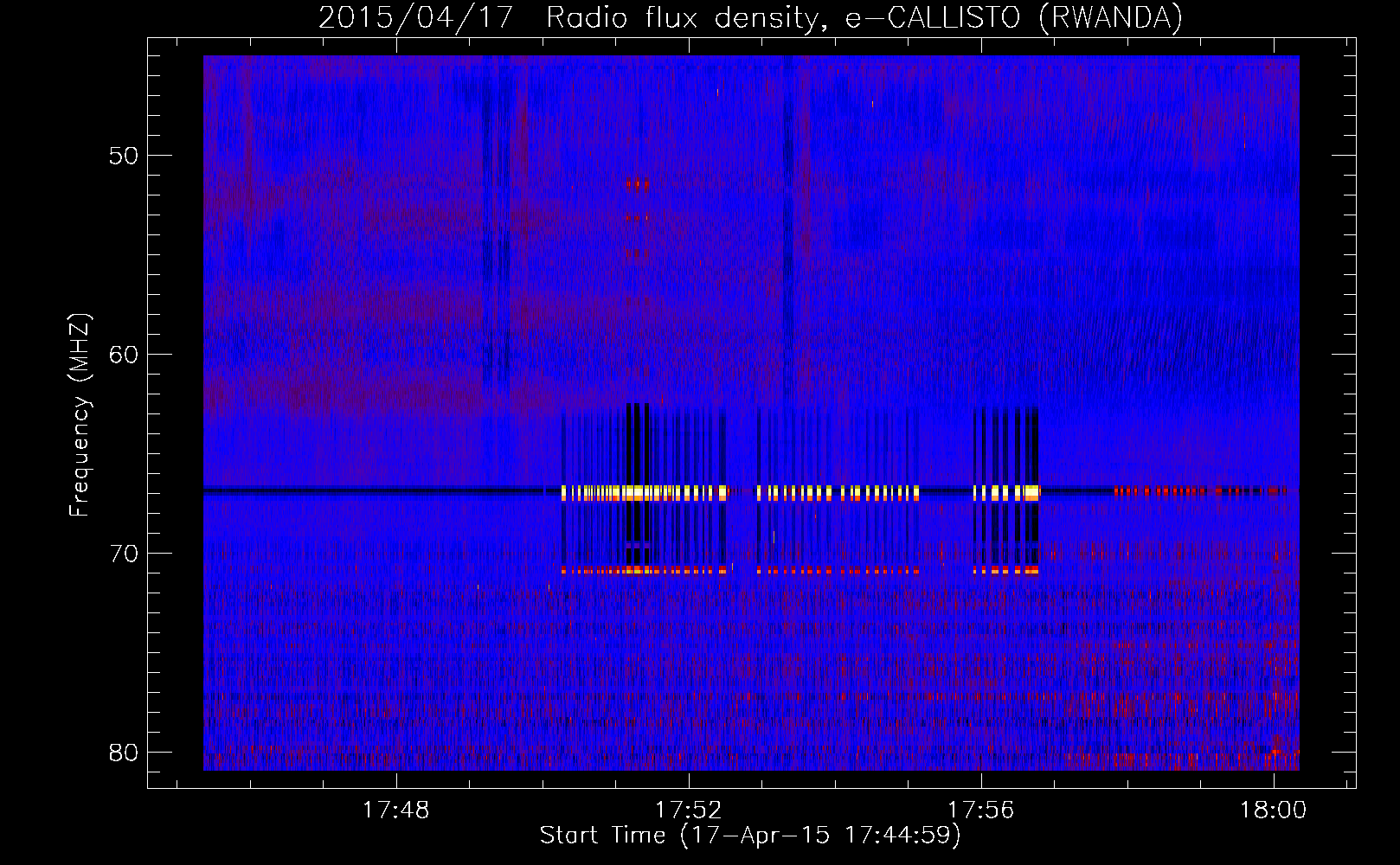Click the '18:00' time tick label
Viewport: 1400px width, 865px height.
pos(1273,811)
